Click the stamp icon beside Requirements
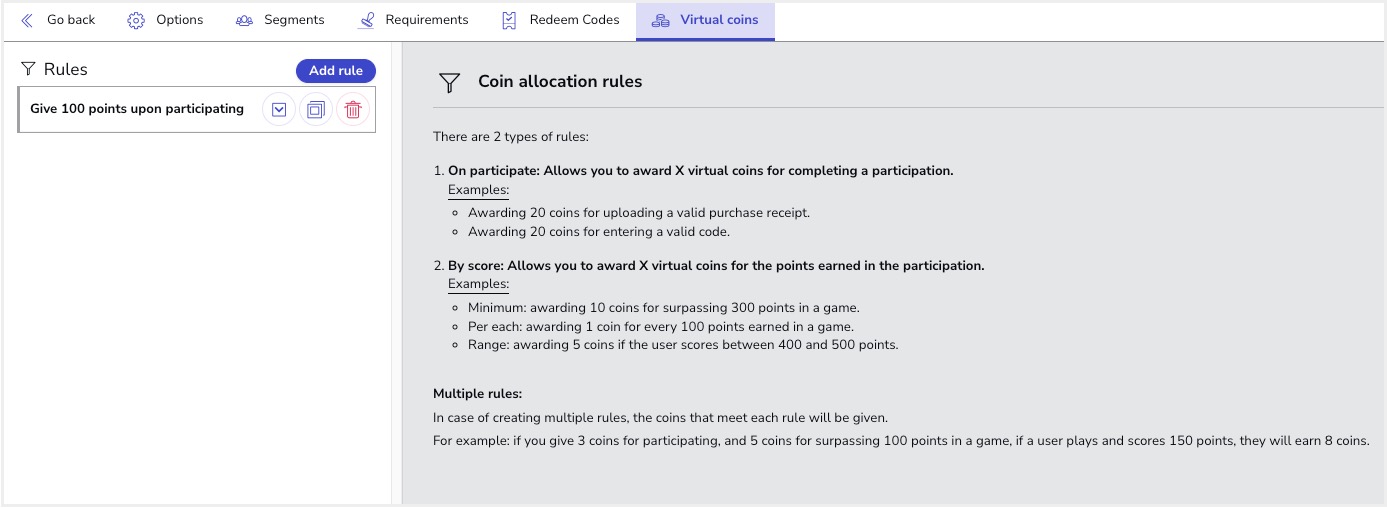The width and height of the screenshot is (1387, 508). coord(367,20)
